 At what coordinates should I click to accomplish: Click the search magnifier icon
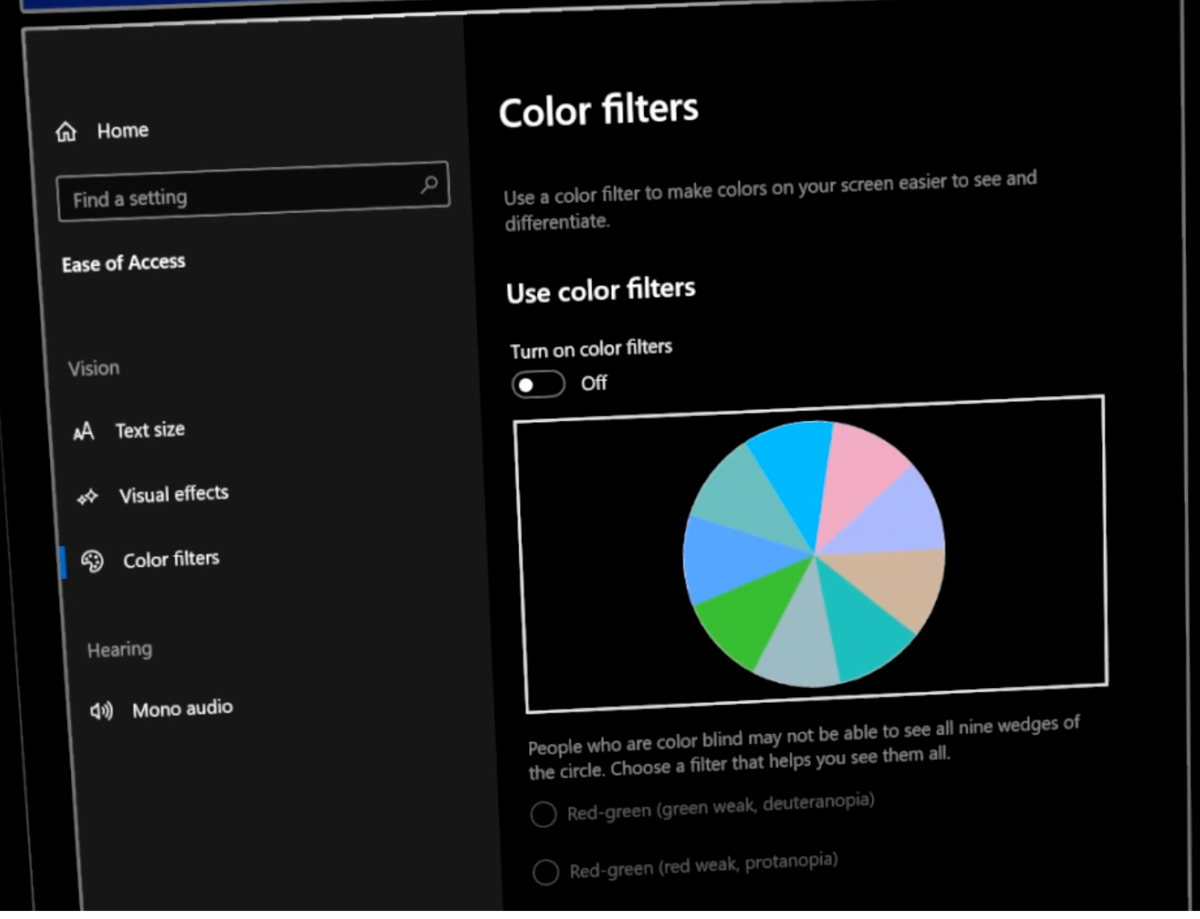pos(429,184)
